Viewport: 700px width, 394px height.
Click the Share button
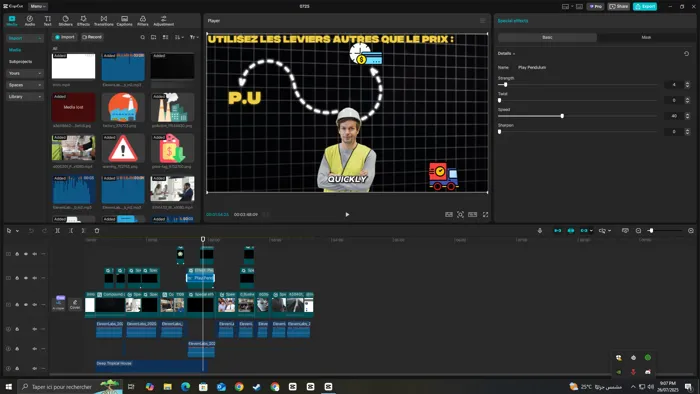pos(618,6)
